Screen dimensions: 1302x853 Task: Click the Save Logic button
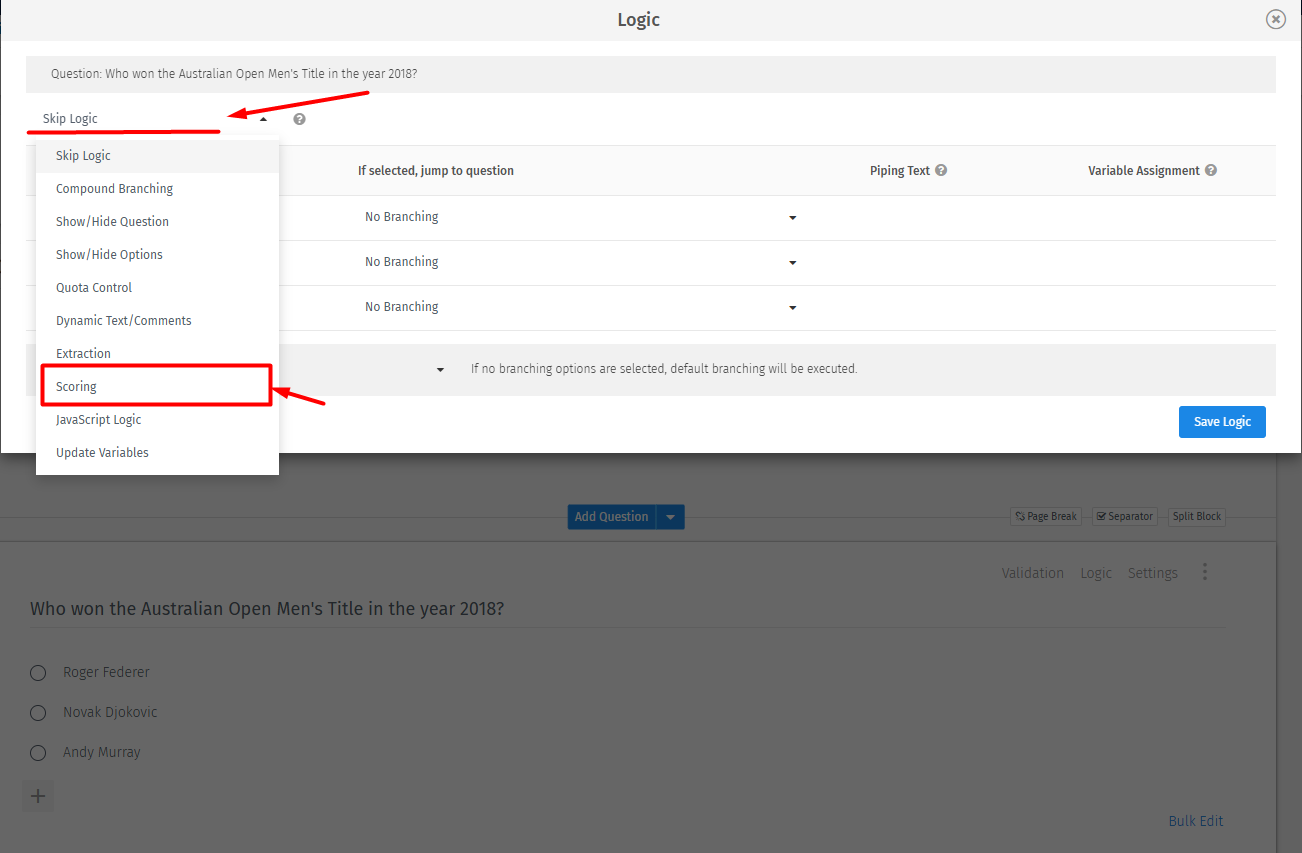(1221, 421)
